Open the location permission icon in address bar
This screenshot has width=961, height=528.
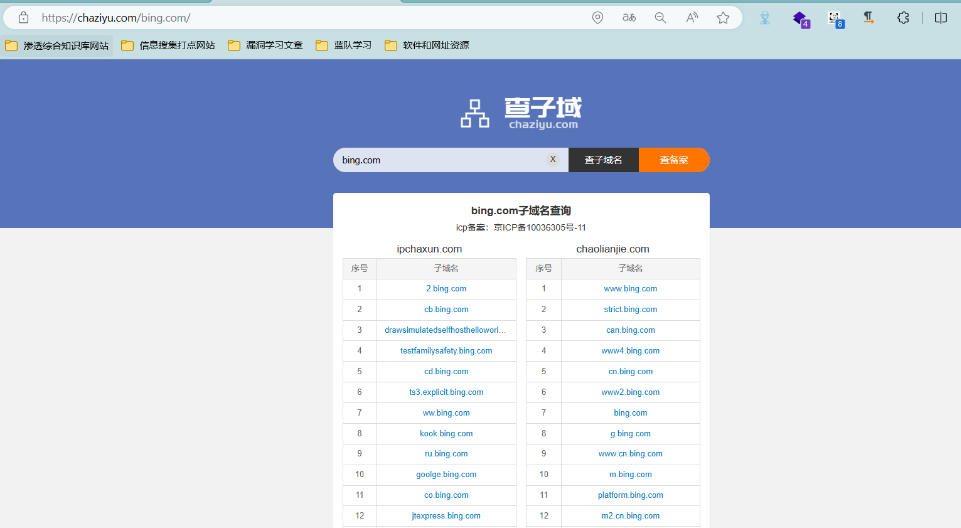pos(597,18)
